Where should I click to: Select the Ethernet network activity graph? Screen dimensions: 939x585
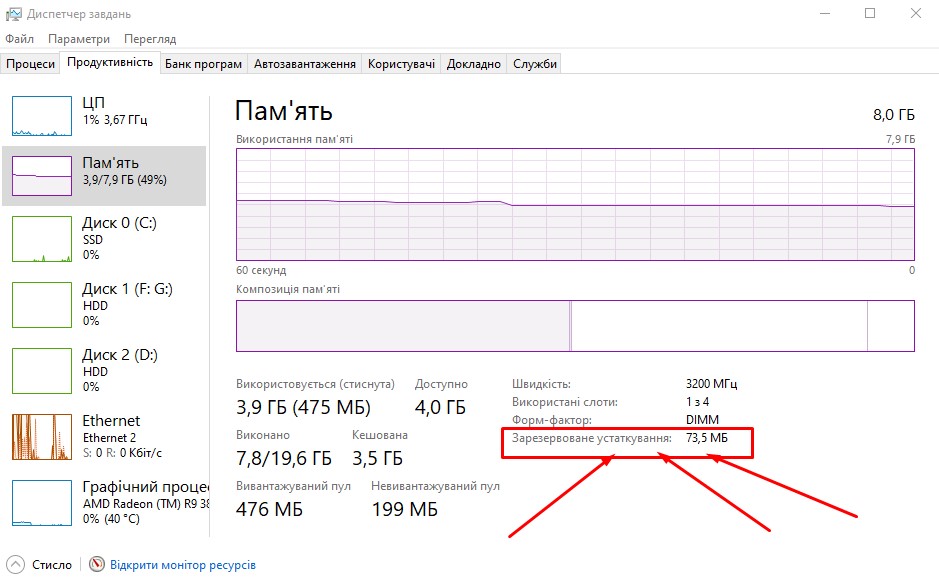pyautogui.click(x=42, y=436)
